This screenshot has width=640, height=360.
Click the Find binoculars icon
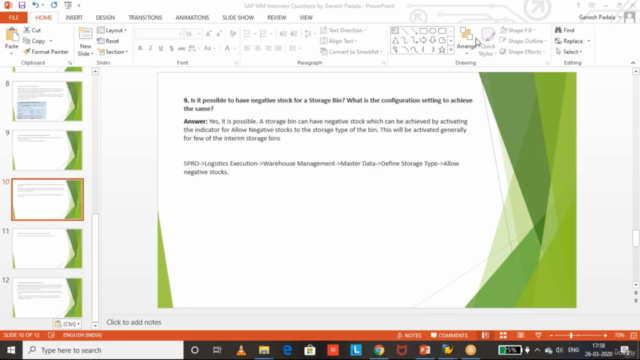[565, 30]
